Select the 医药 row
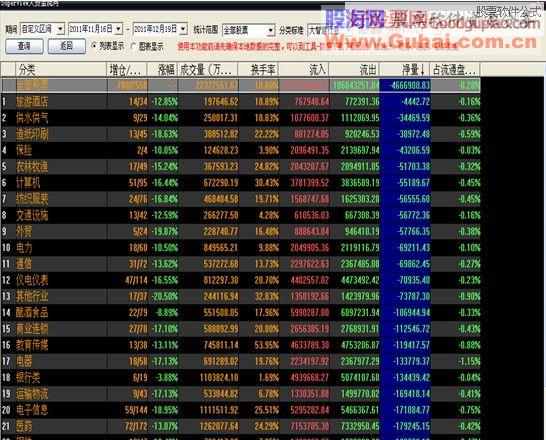Image resolution: width=546 pixels, height=440 pixels. (x=241, y=426)
